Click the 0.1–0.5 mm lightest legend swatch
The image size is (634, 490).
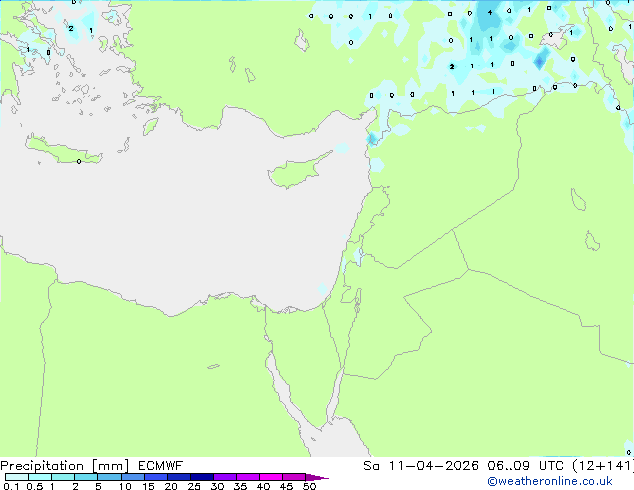pos(17,477)
